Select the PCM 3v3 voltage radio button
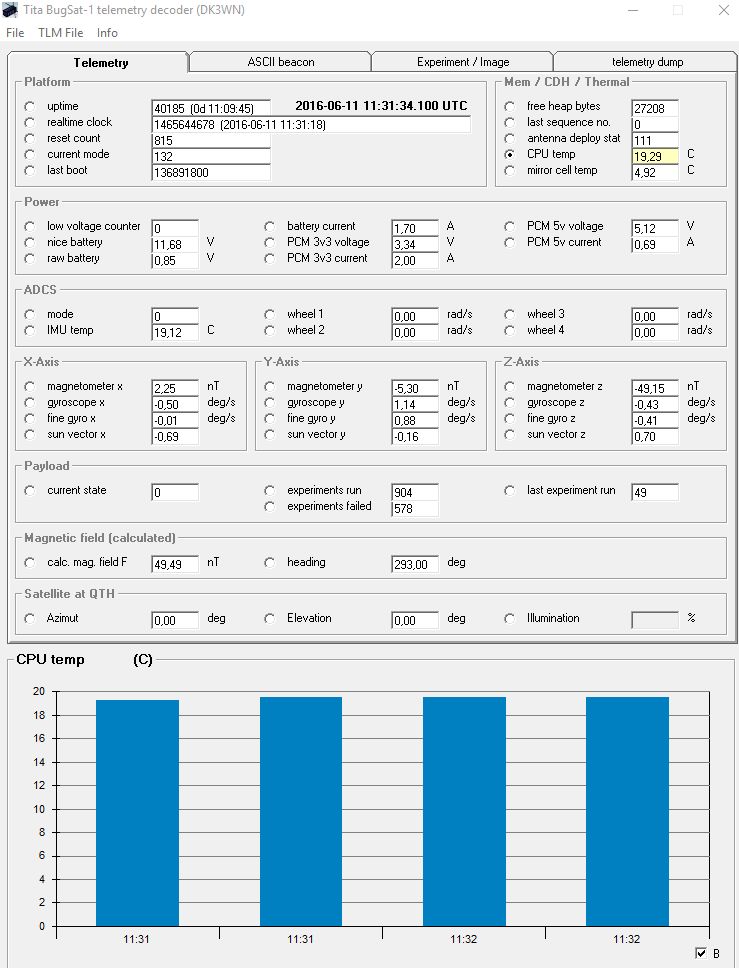The width and height of the screenshot is (739, 968). (x=269, y=243)
